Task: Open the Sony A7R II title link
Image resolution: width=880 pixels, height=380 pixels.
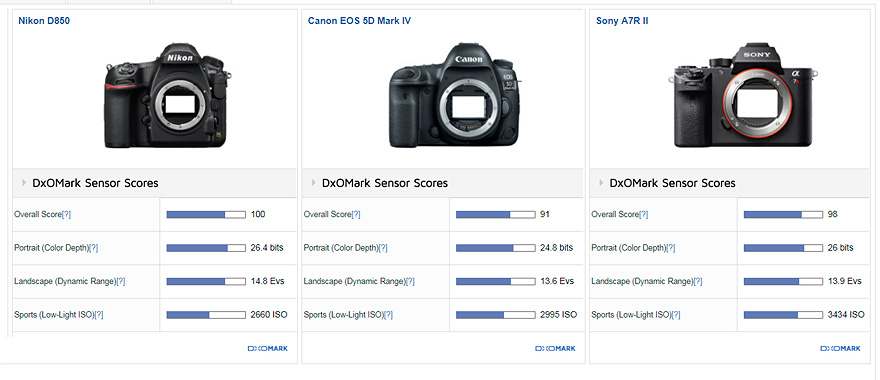Action: point(622,21)
